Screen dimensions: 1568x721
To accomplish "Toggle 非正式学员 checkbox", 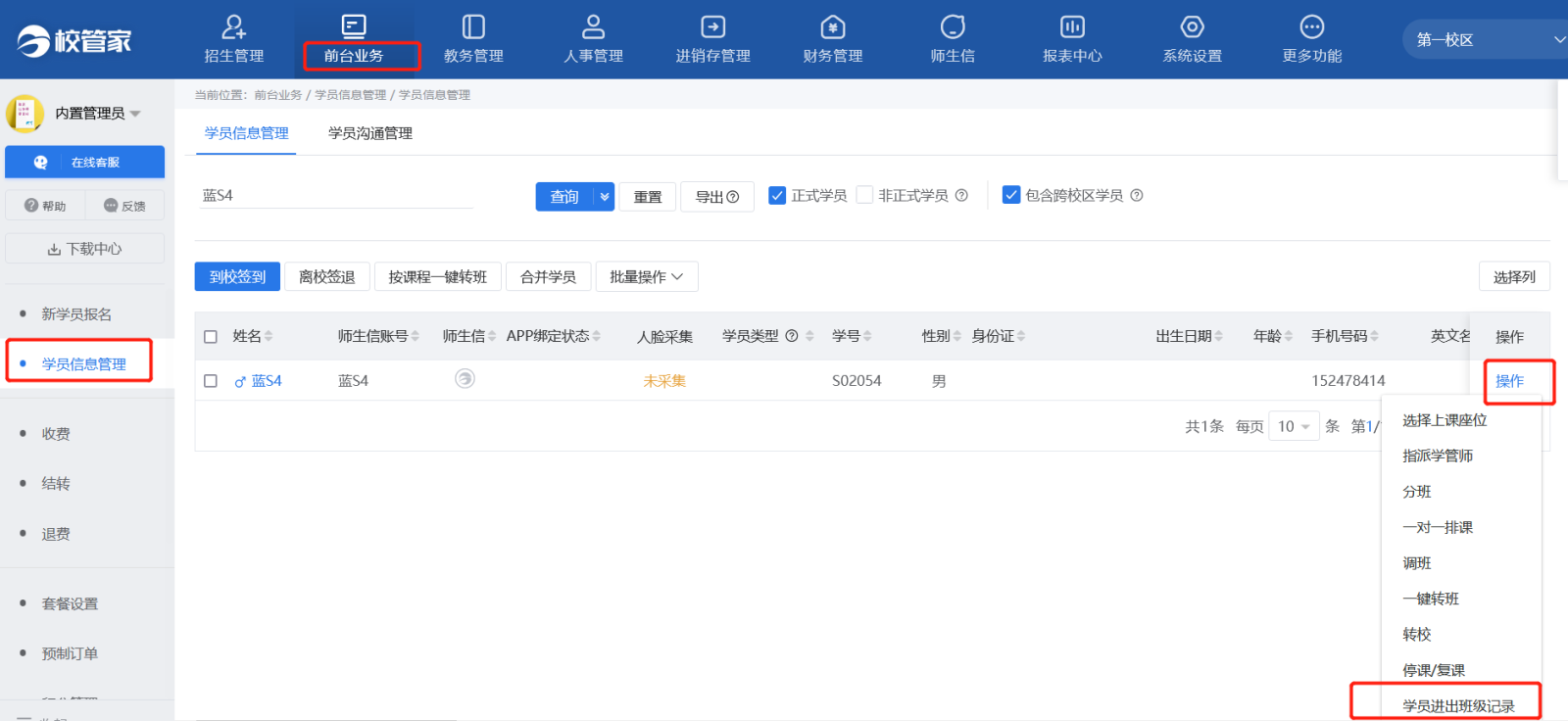I will (864, 195).
